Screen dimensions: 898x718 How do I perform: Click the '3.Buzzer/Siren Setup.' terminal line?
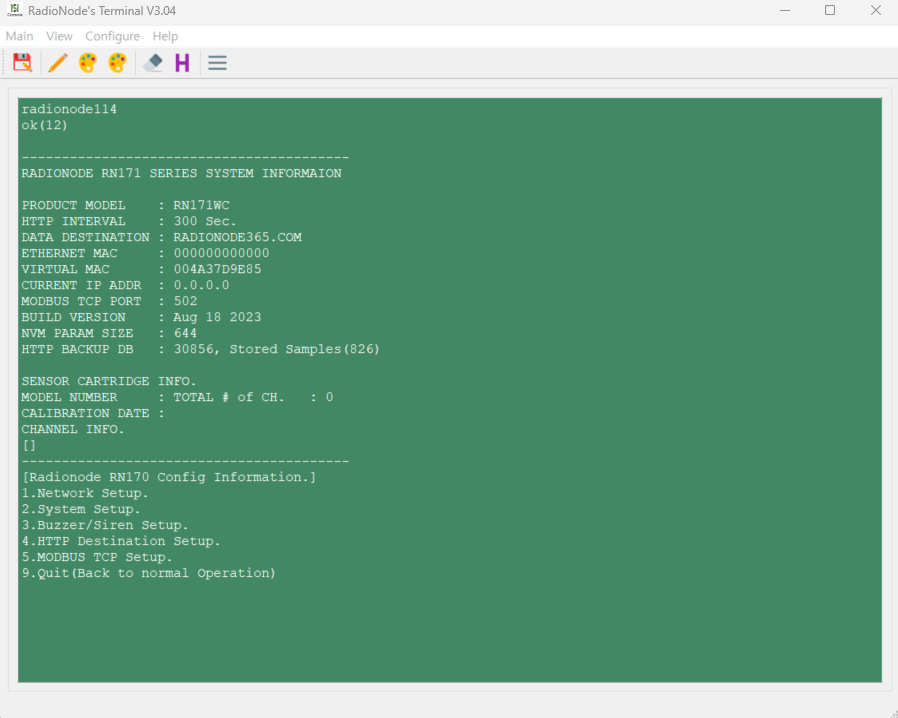[x=105, y=525]
